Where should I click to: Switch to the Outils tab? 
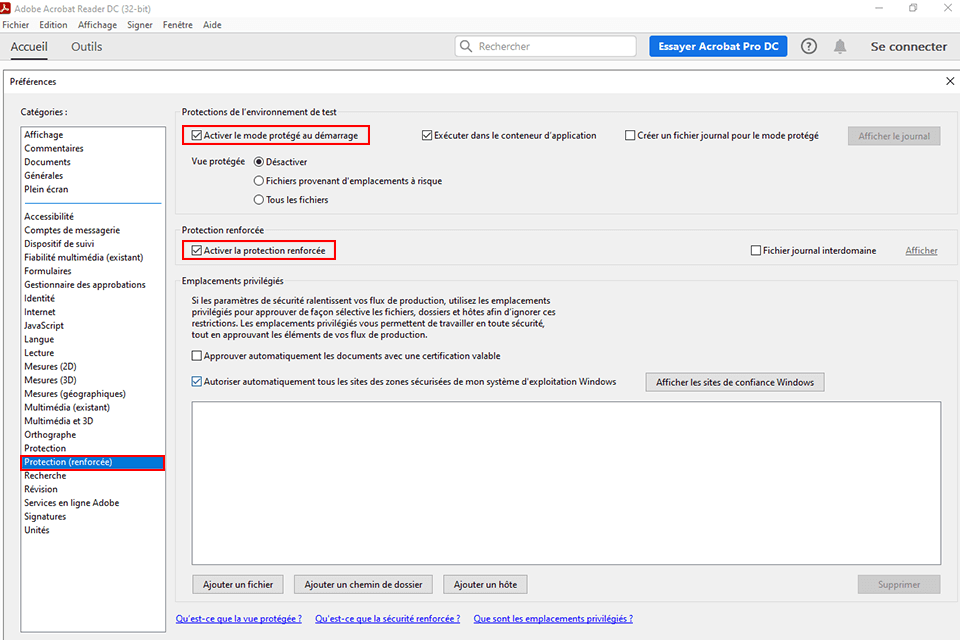point(86,47)
